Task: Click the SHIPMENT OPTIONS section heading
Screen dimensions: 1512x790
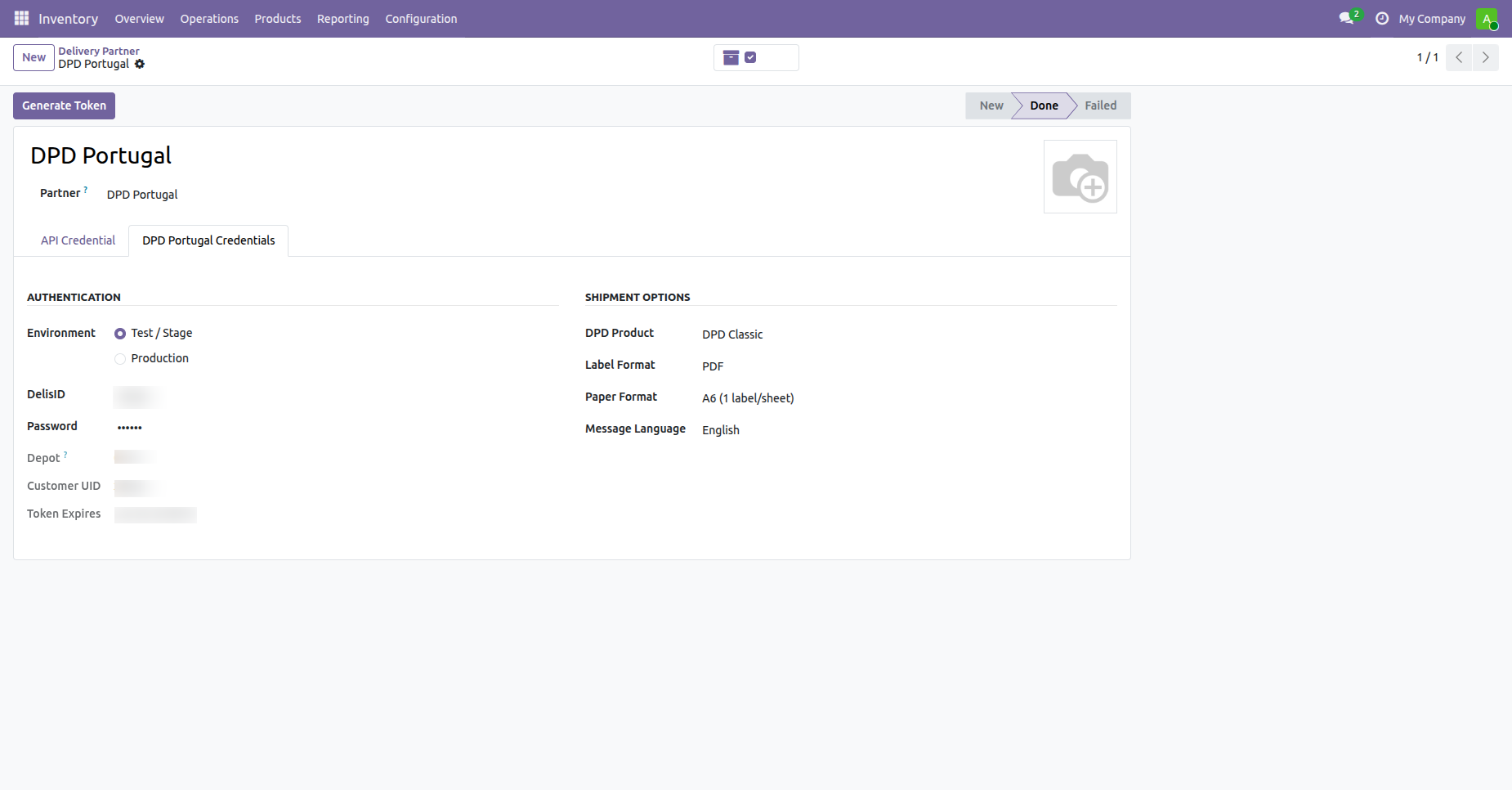Action: 637,297
